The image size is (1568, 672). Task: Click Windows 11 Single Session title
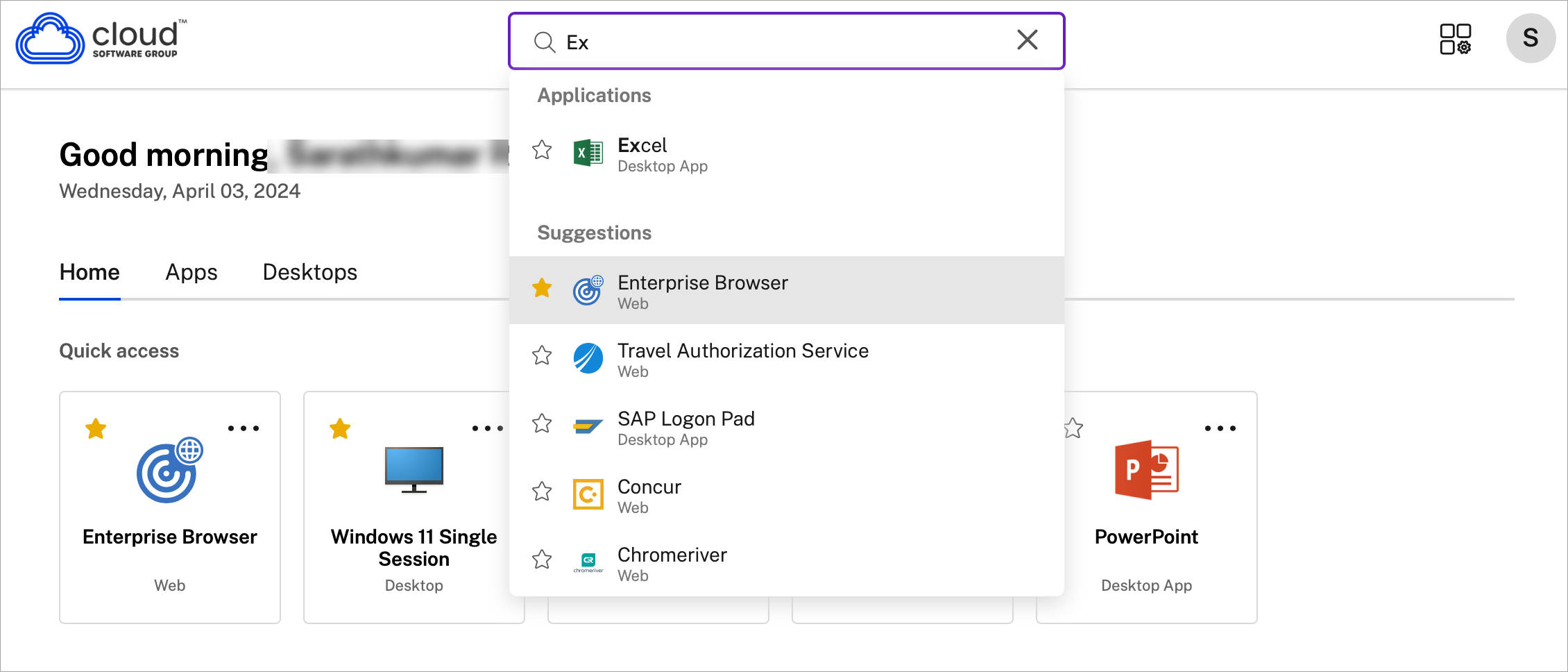pos(414,548)
